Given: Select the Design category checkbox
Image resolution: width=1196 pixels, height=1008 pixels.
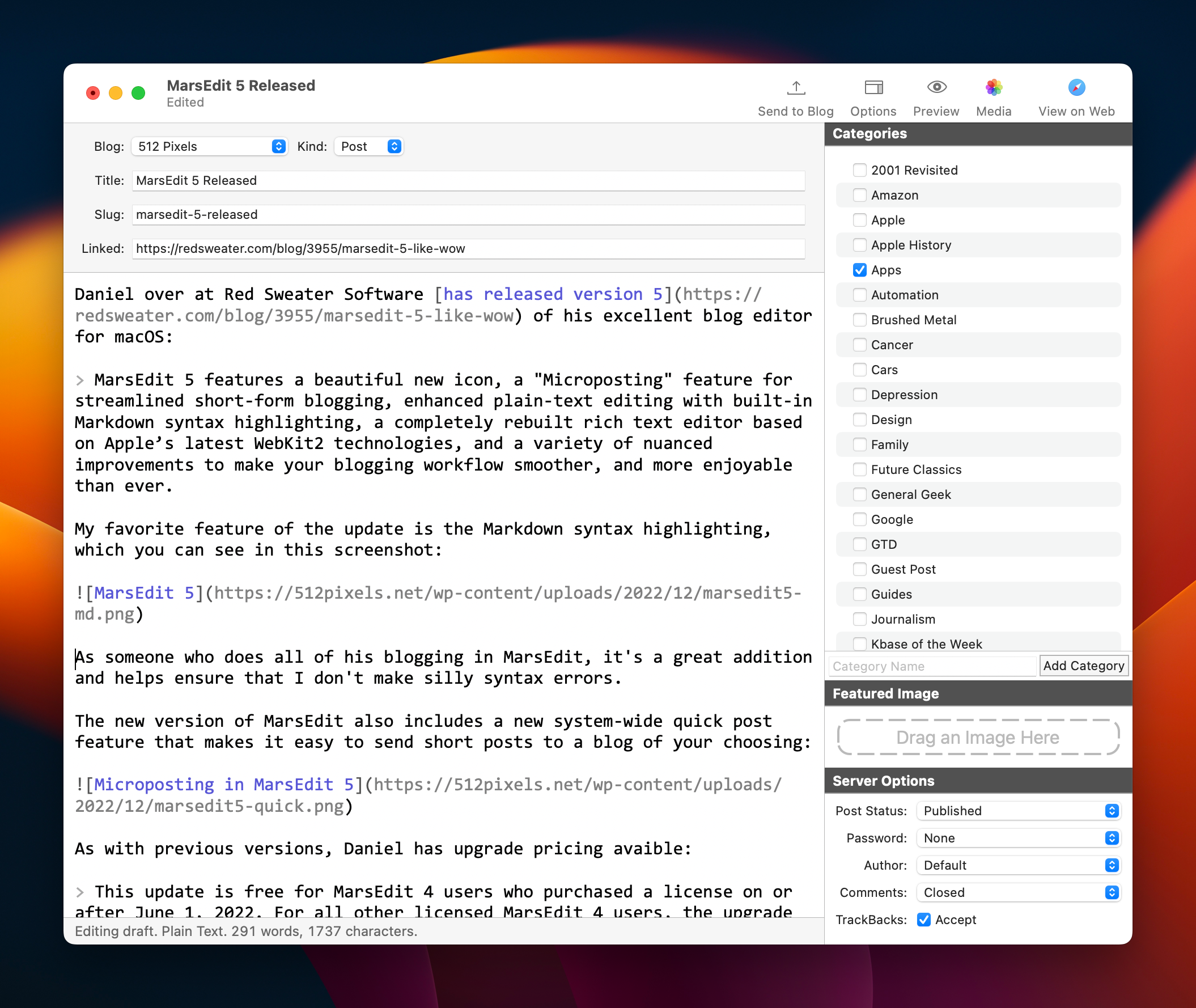Looking at the screenshot, I should 859,420.
